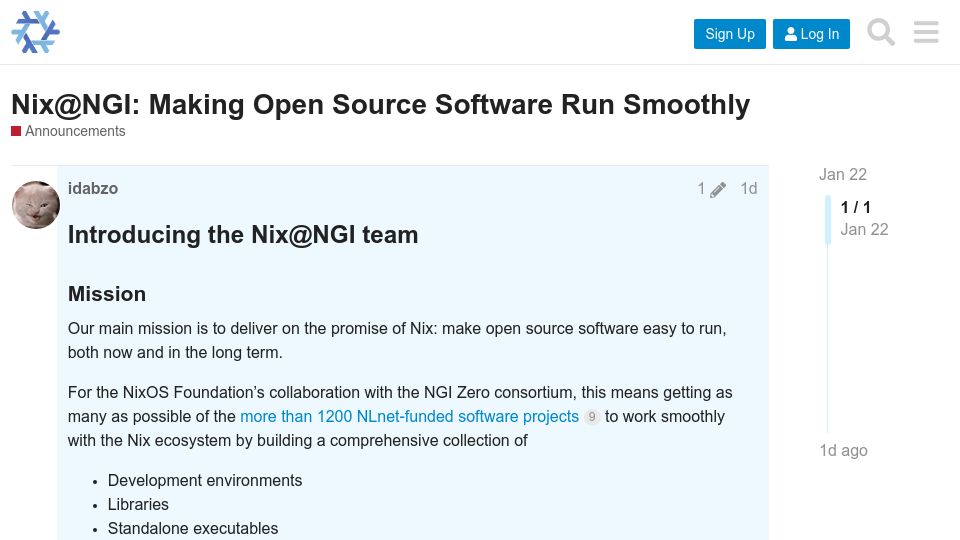Jump to Jan 22 at timeline top
This screenshot has height=540, width=960.
[x=842, y=174]
